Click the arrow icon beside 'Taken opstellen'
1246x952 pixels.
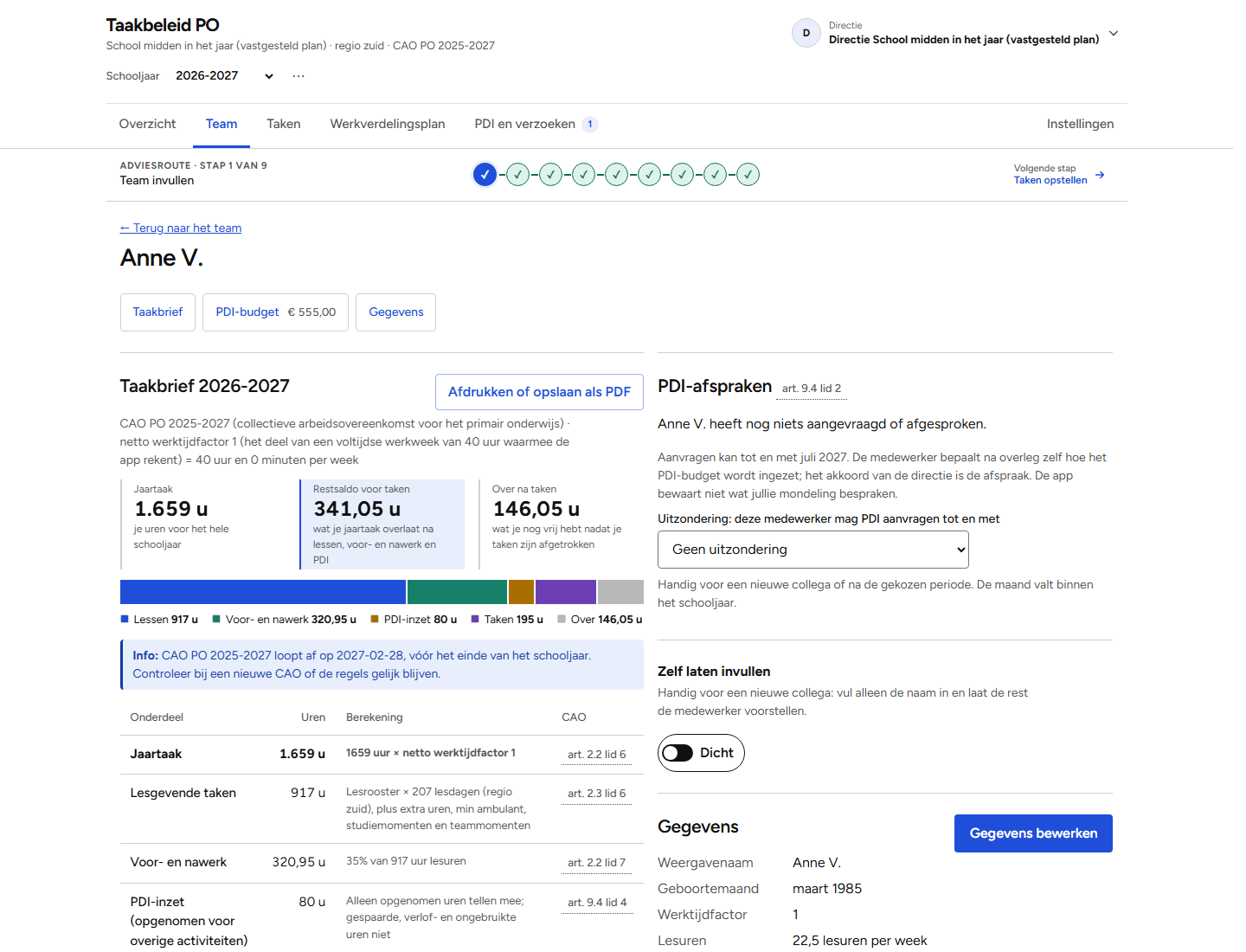[x=1100, y=175]
